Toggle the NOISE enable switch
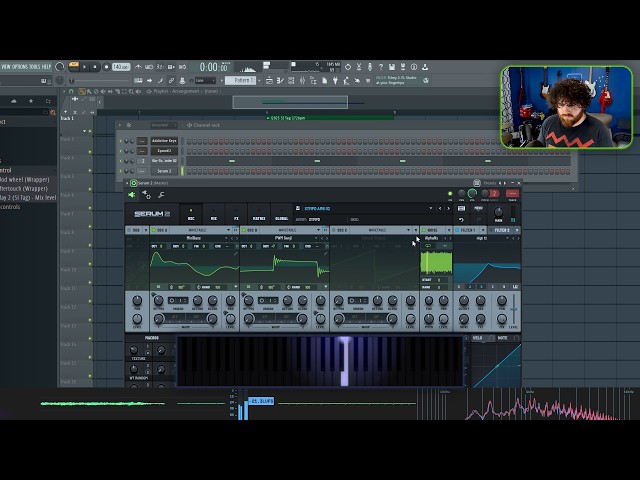The height and width of the screenshot is (480, 640). pos(424,230)
